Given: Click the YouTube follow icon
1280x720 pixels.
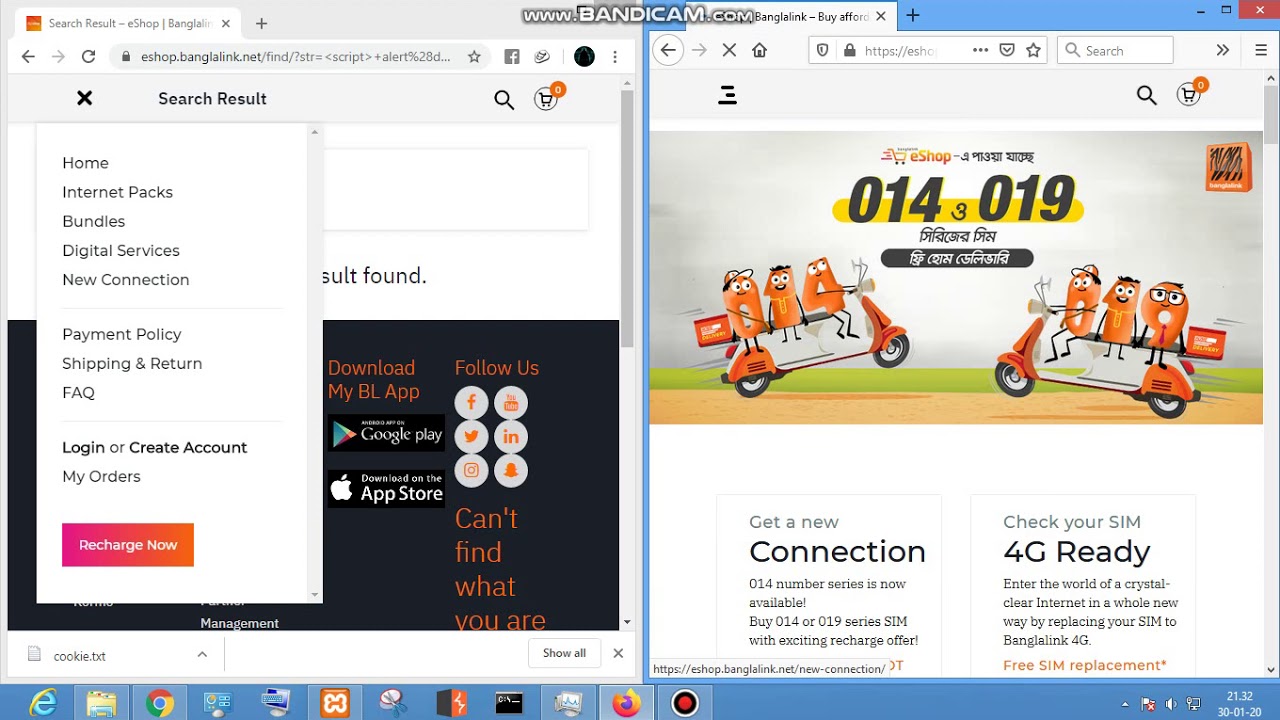Looking at the screenshot, I should tap(511, 403).
